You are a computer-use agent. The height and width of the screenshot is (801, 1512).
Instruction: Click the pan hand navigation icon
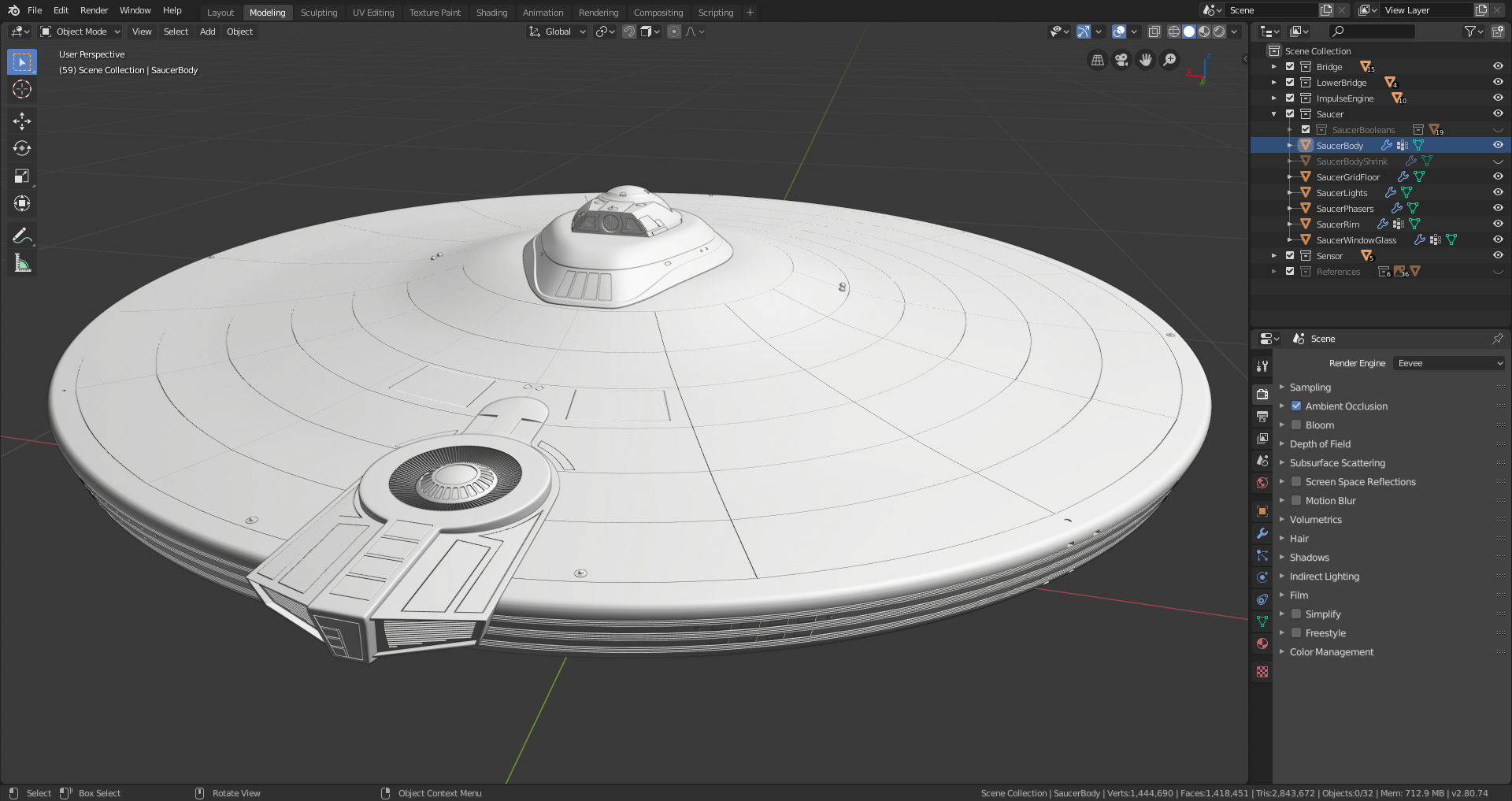1146,60
